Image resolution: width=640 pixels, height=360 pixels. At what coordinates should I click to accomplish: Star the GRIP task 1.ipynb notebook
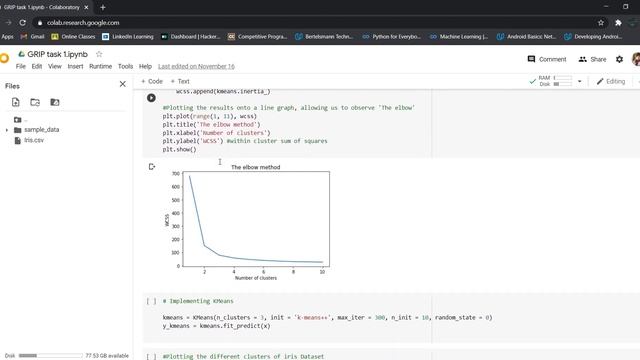(x=99, y=54)
